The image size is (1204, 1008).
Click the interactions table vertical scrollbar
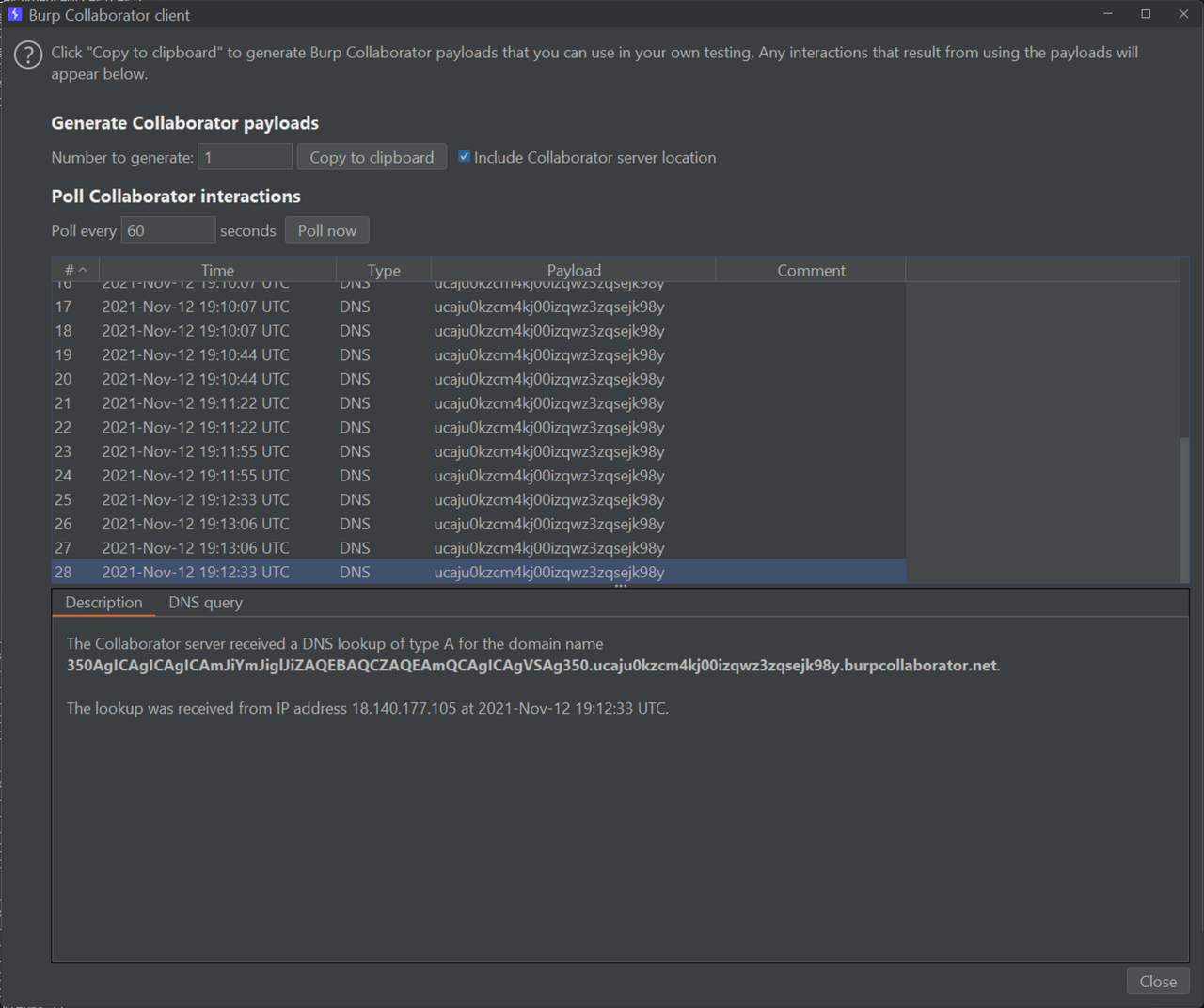pos(1184,508)
